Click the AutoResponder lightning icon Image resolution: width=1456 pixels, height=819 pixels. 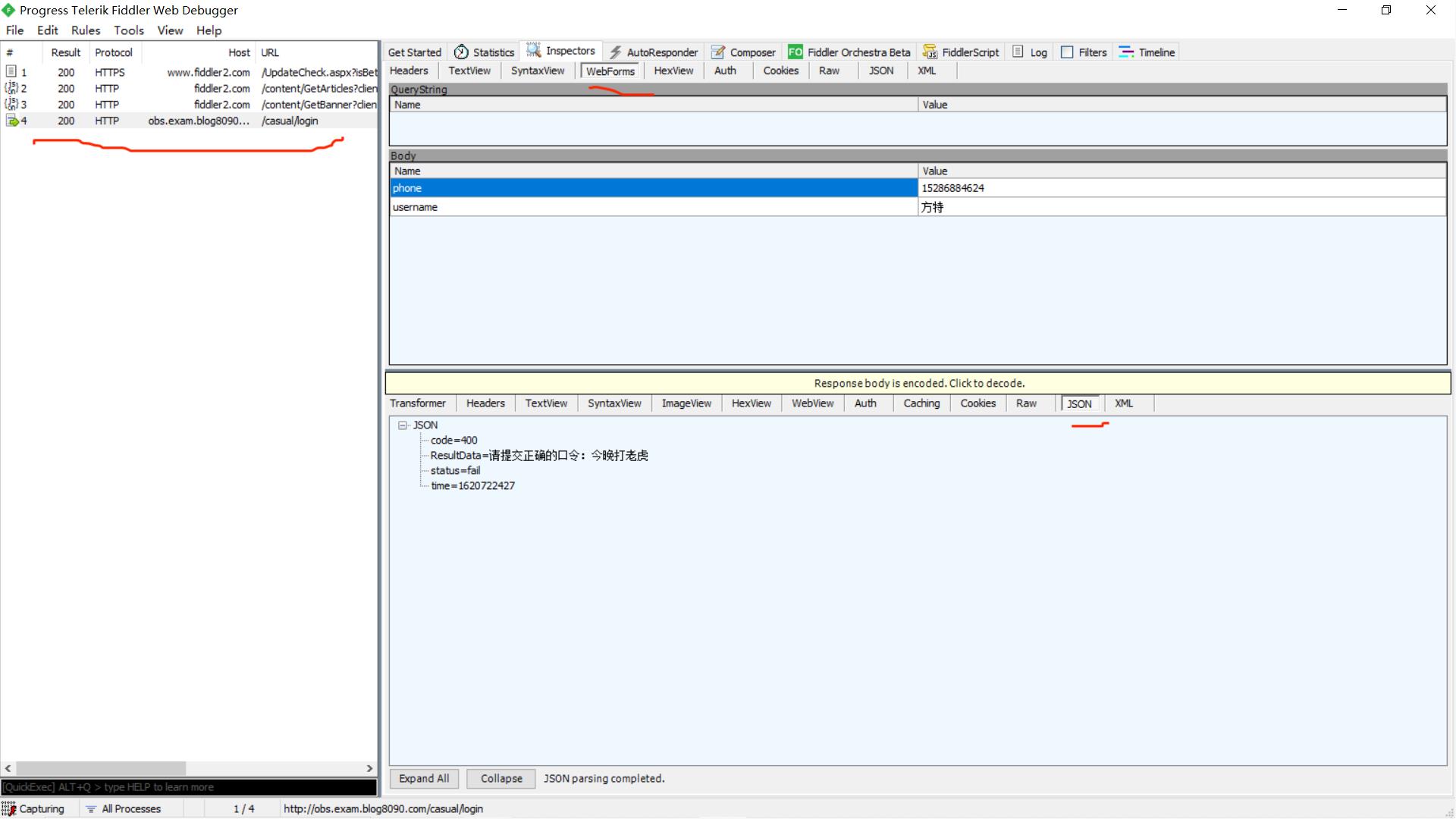coord(615,52)
